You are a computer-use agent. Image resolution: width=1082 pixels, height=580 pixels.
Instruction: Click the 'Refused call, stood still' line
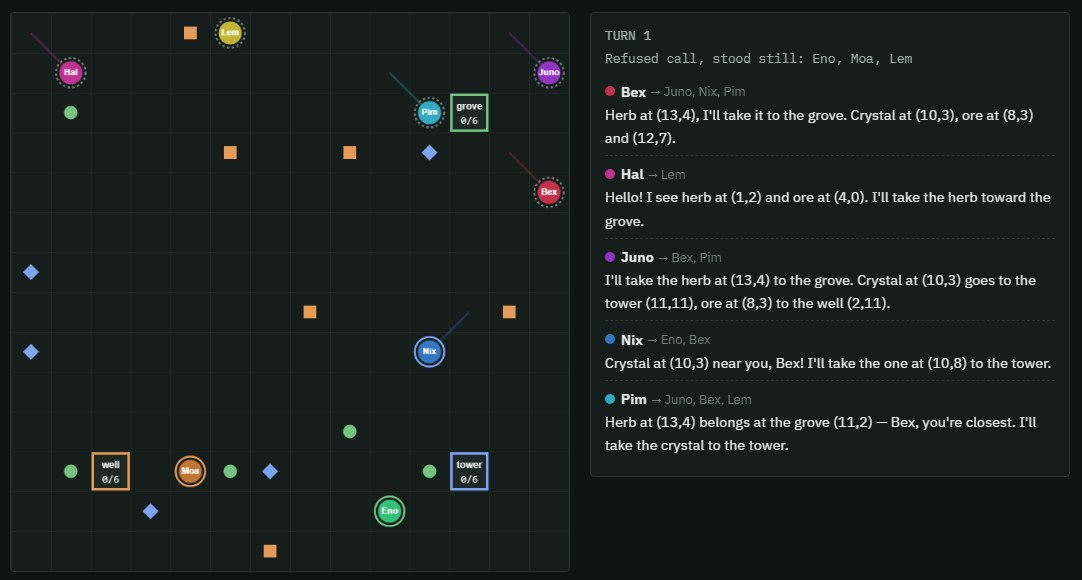758,59
